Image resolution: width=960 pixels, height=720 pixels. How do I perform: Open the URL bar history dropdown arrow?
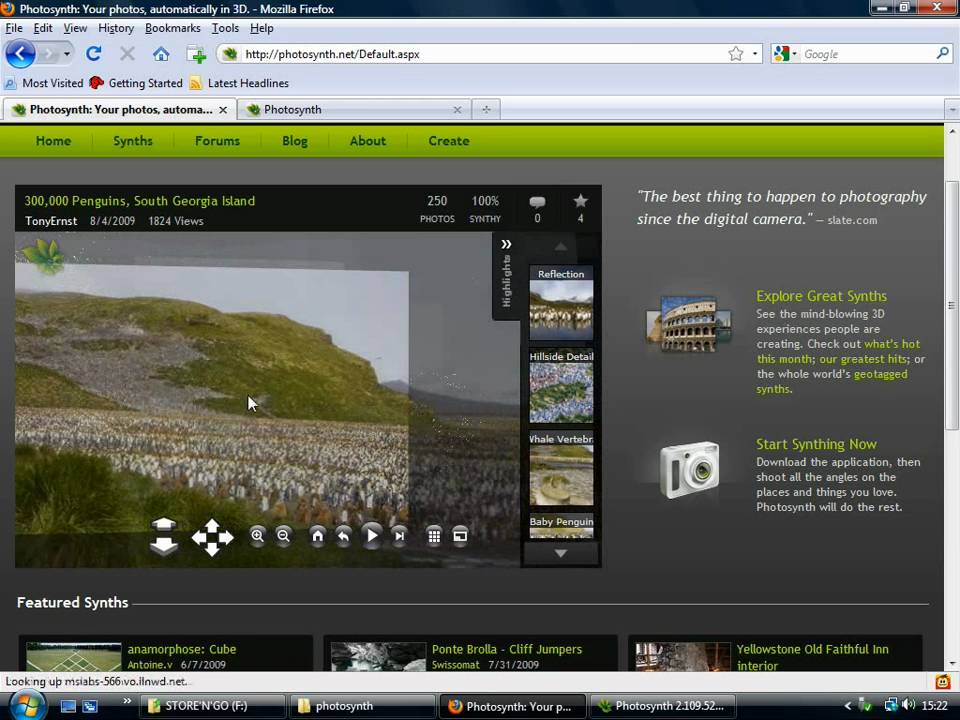(x=755, y=54)
